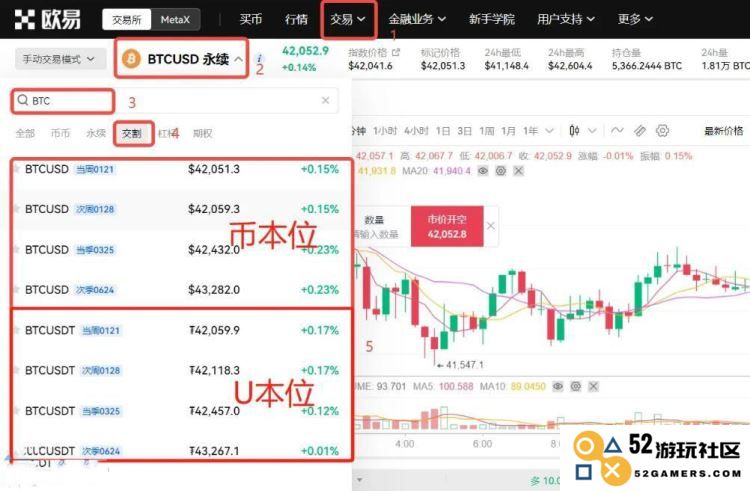Open the indicators line icon
750x491 pixels.
[617, 130]
